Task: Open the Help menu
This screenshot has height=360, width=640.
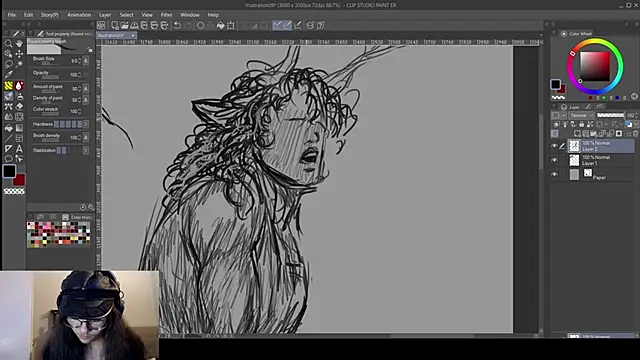Action: point(213,15)
